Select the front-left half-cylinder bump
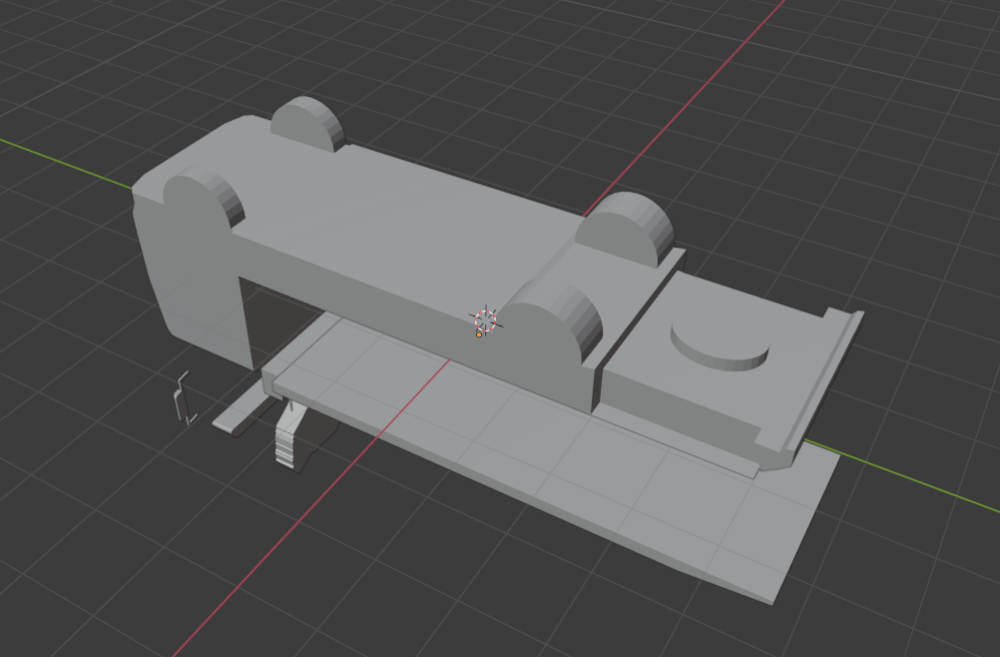Image resolution: width=1000 pixels, height=657 pixels. tap(205, 199)
